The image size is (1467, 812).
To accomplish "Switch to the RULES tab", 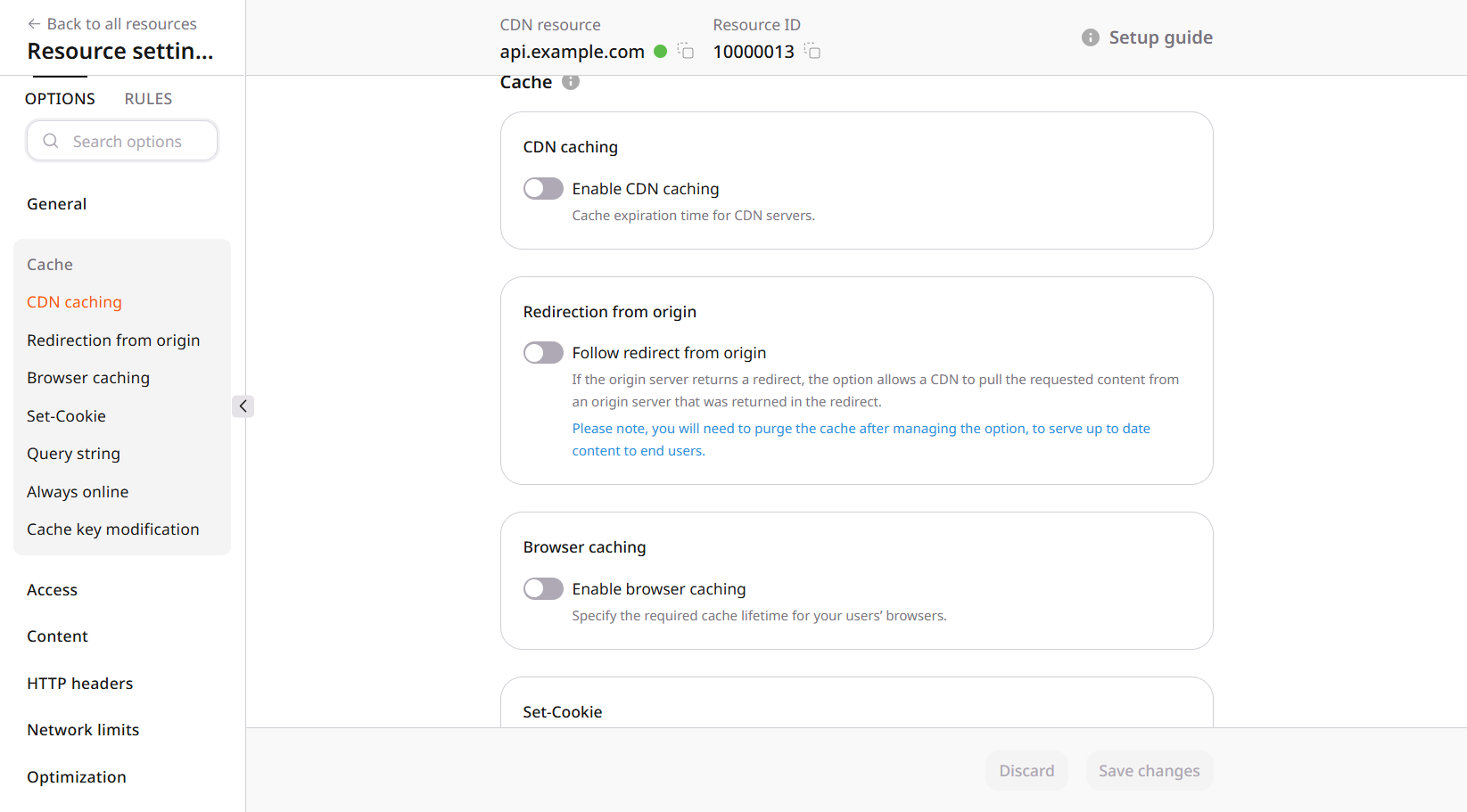I will tap(148, 99).
